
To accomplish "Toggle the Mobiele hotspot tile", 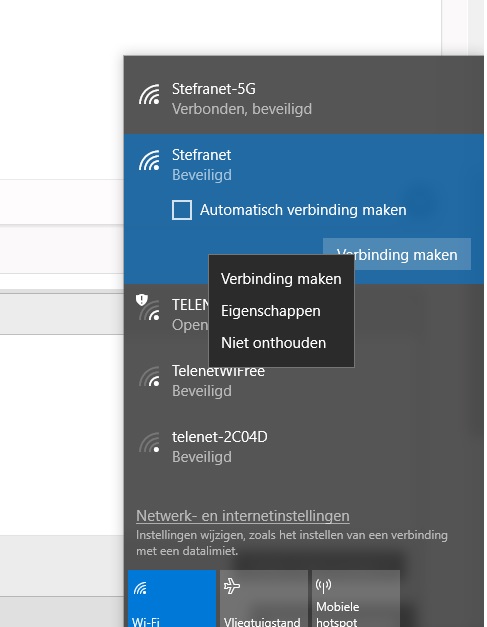I will [356, 599].
